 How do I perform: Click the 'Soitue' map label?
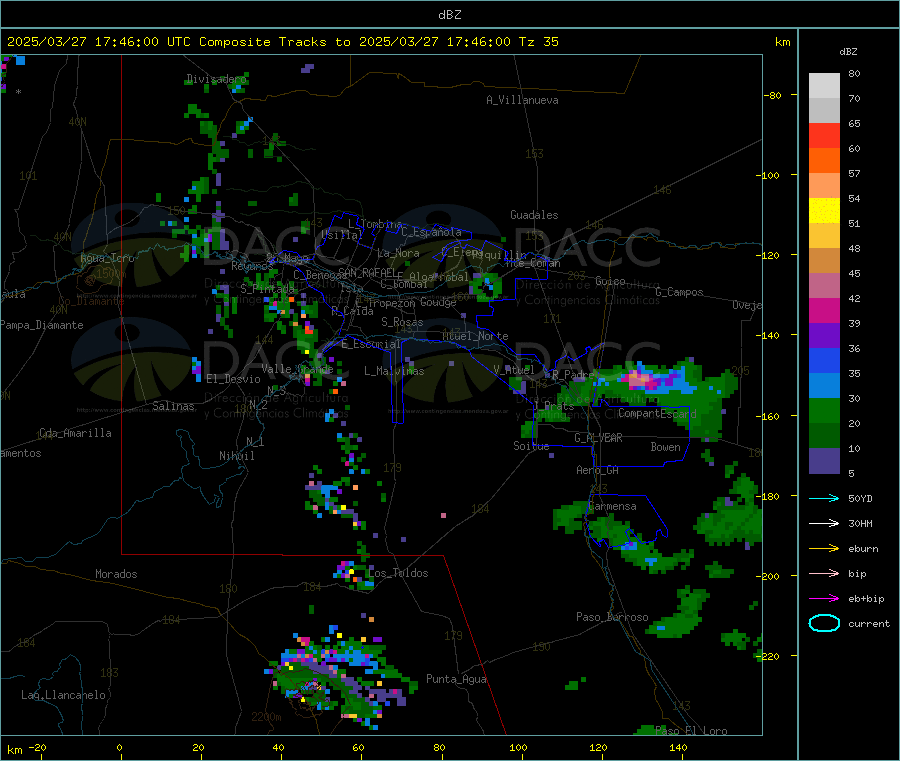coord(531,446)
